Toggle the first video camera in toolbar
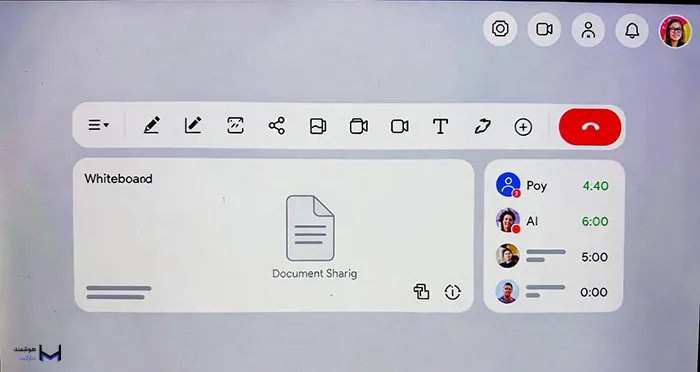700x372 pixels. point(358,126)
